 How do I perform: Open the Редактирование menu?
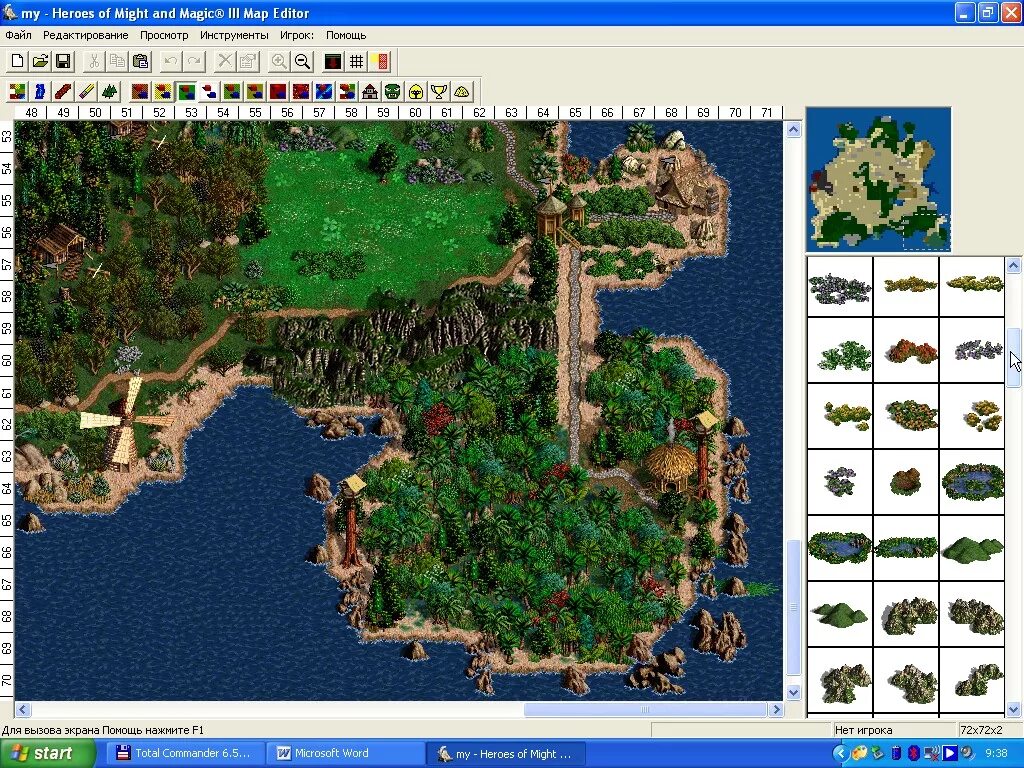click(86, 35)
